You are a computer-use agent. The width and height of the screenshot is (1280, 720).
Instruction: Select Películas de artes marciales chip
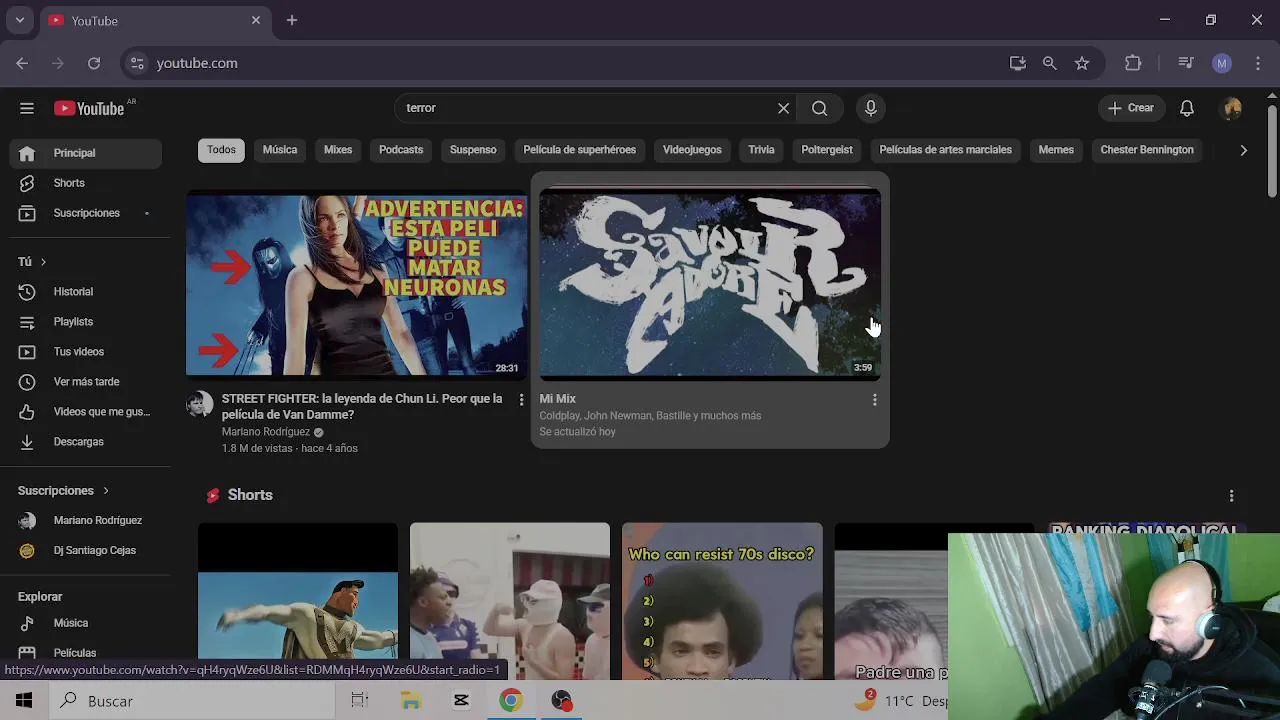pos(946,150)
